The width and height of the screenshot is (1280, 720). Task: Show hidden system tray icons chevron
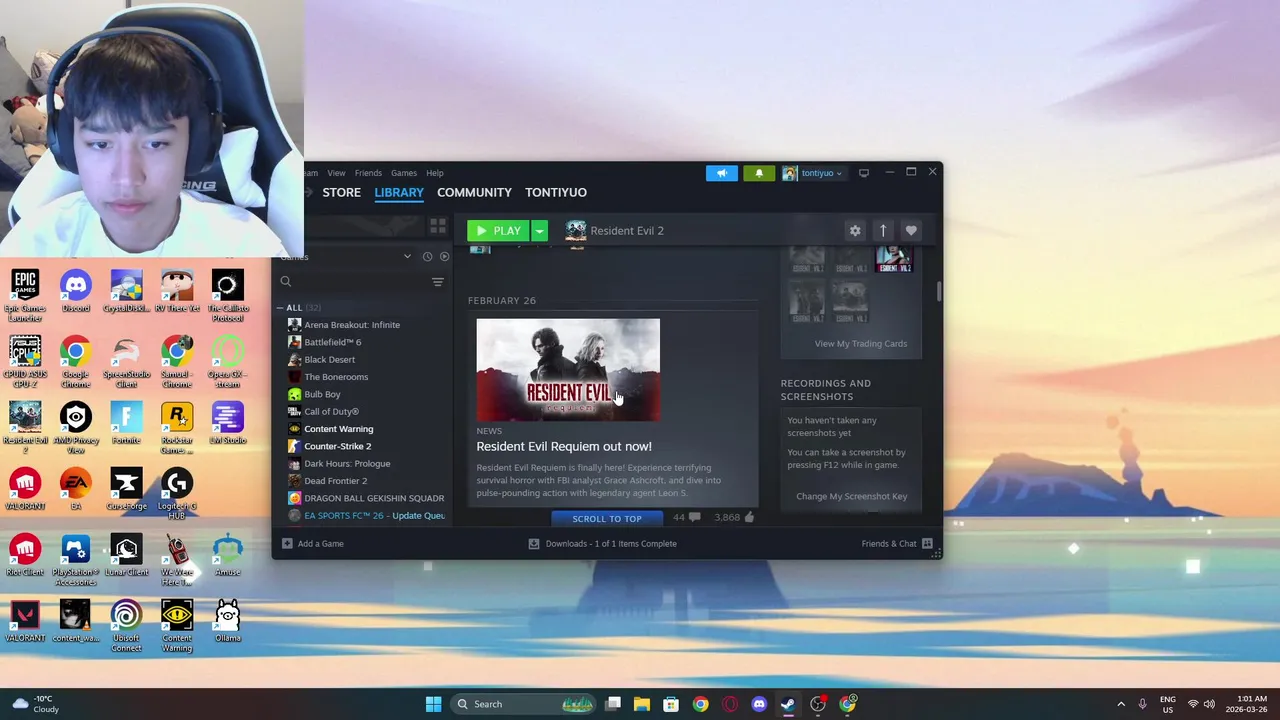pyautogui.click(x=1121, y=704)
